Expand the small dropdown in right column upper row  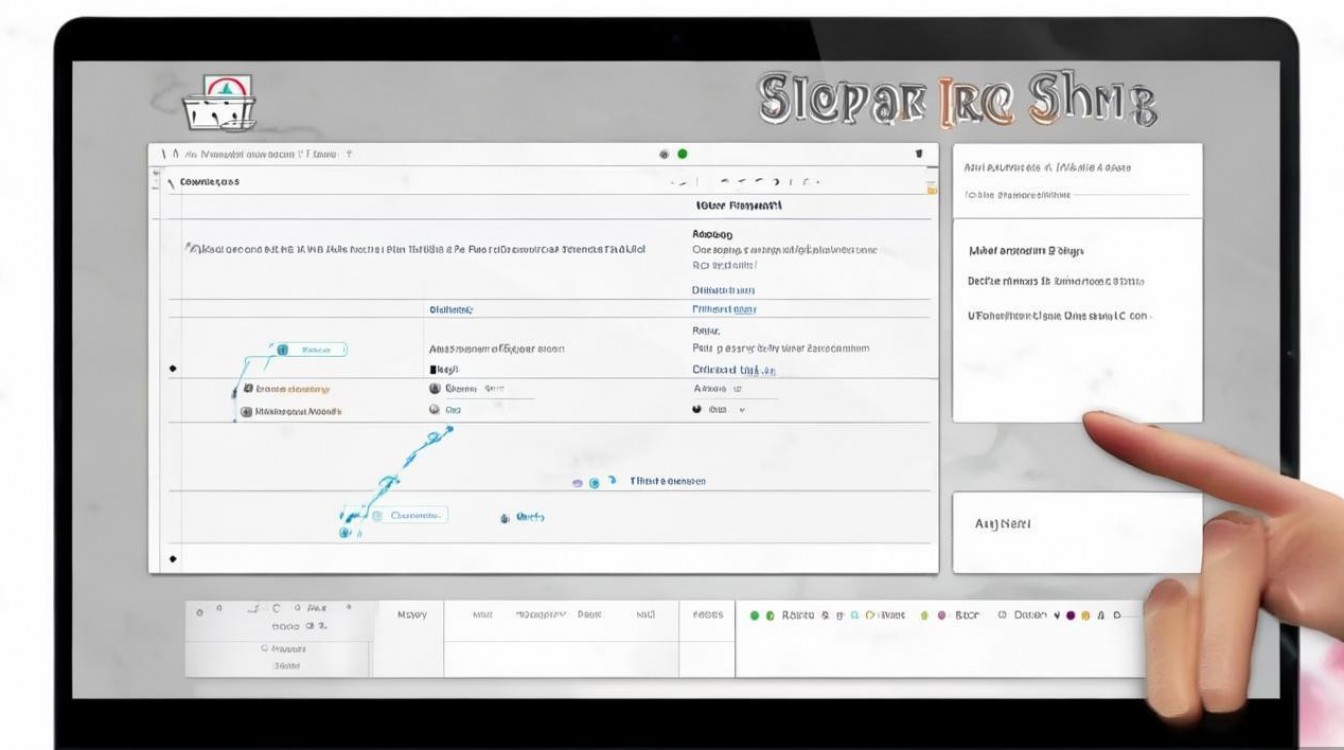pyautogui.click(x=737, y=388)
